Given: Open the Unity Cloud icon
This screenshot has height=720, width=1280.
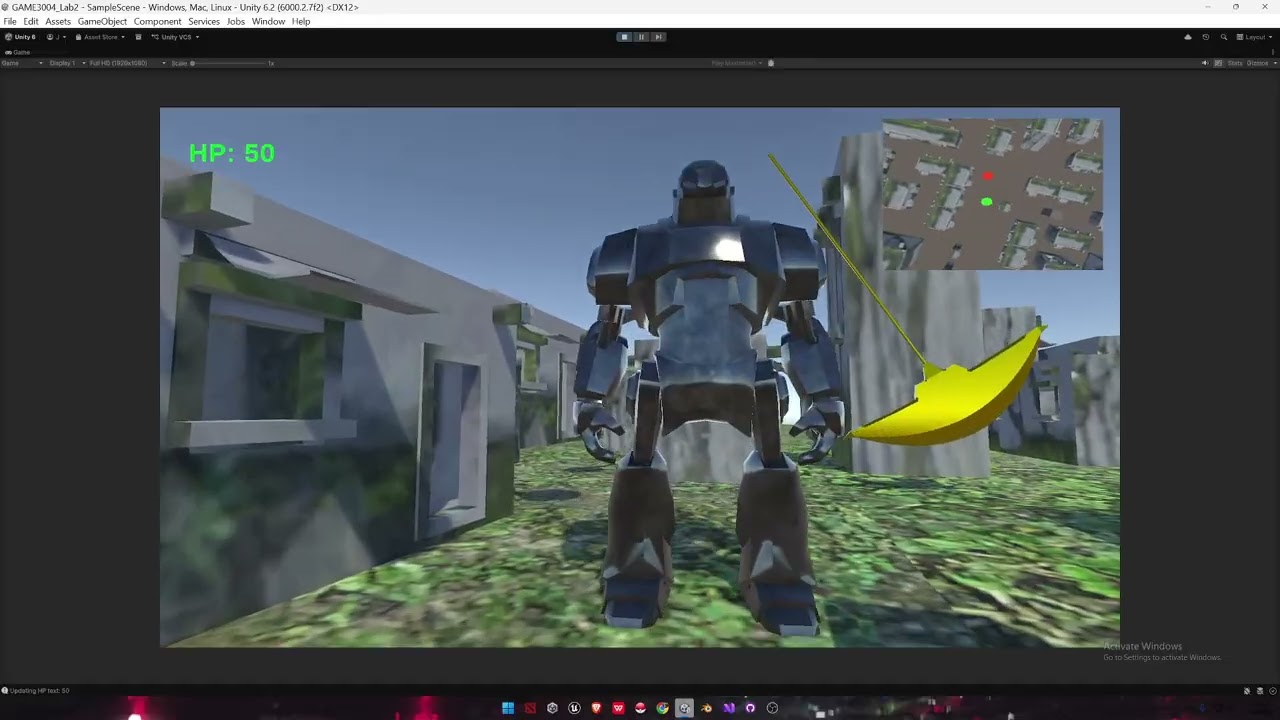Looking at the screenshot, I should point(1188,37).
